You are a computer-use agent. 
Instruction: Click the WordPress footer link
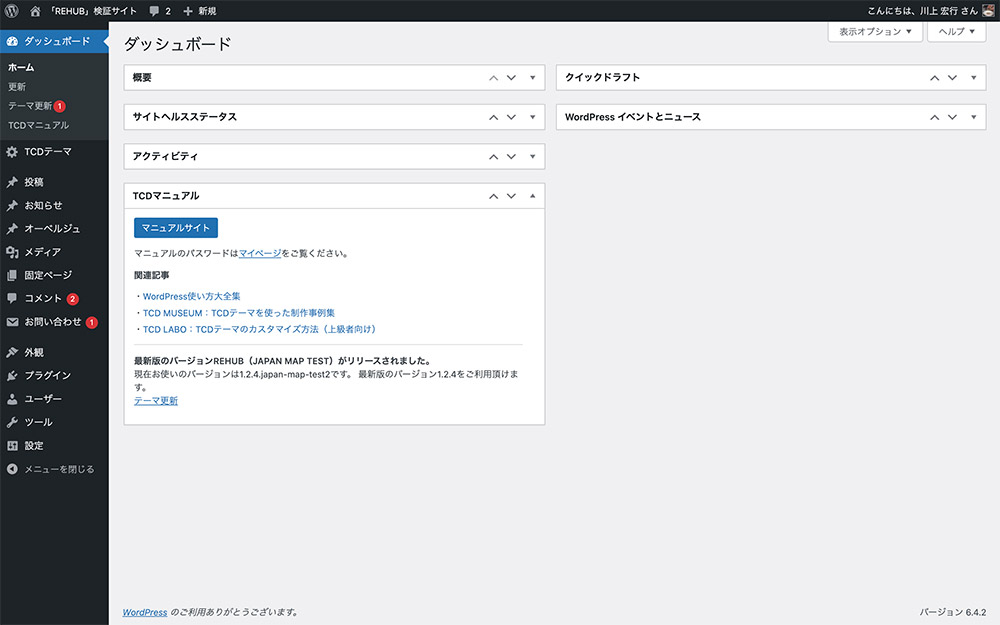coord(145,612)
